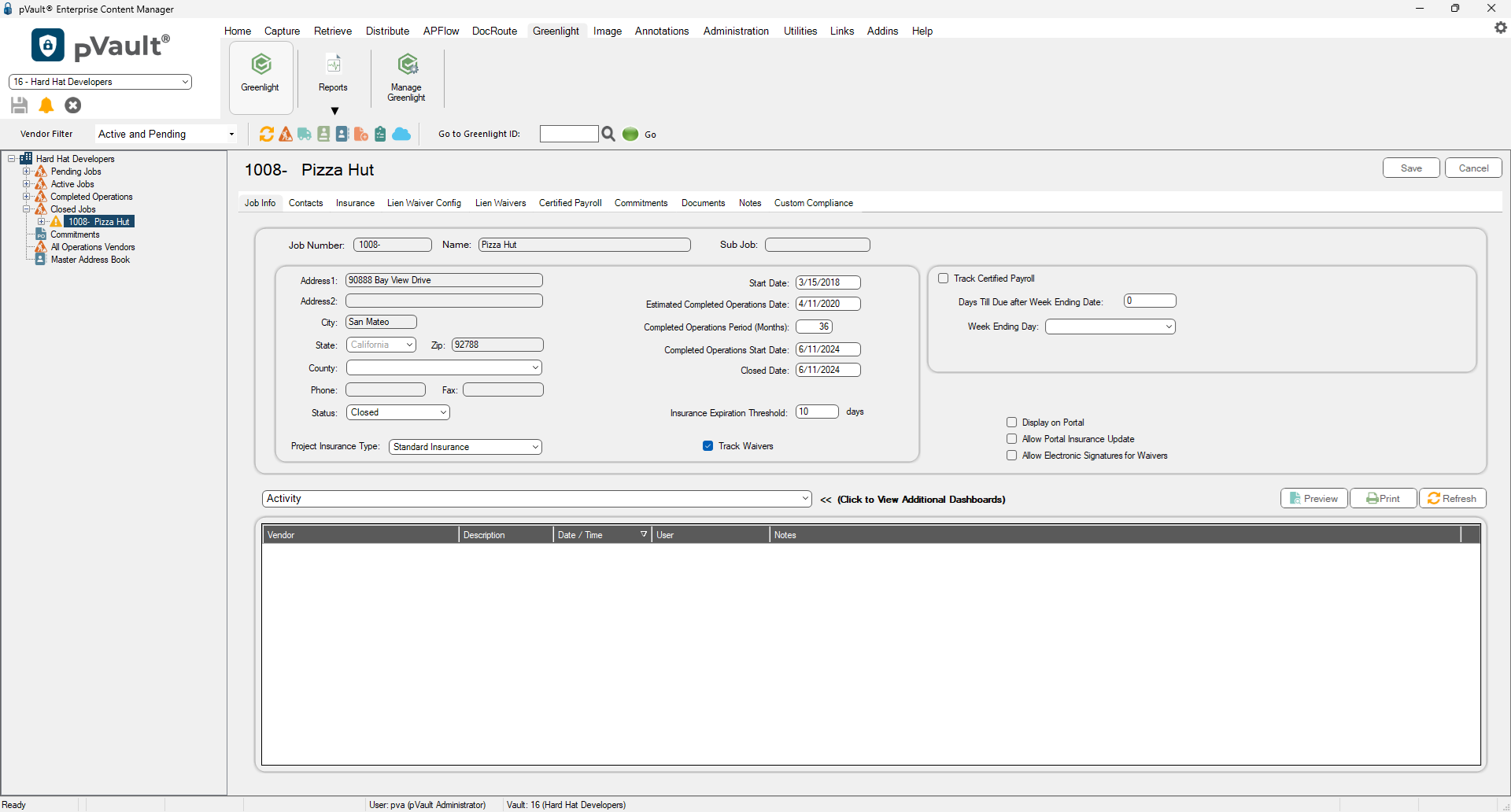
Task: Open the County dropdown
Action: coord(445,367)
